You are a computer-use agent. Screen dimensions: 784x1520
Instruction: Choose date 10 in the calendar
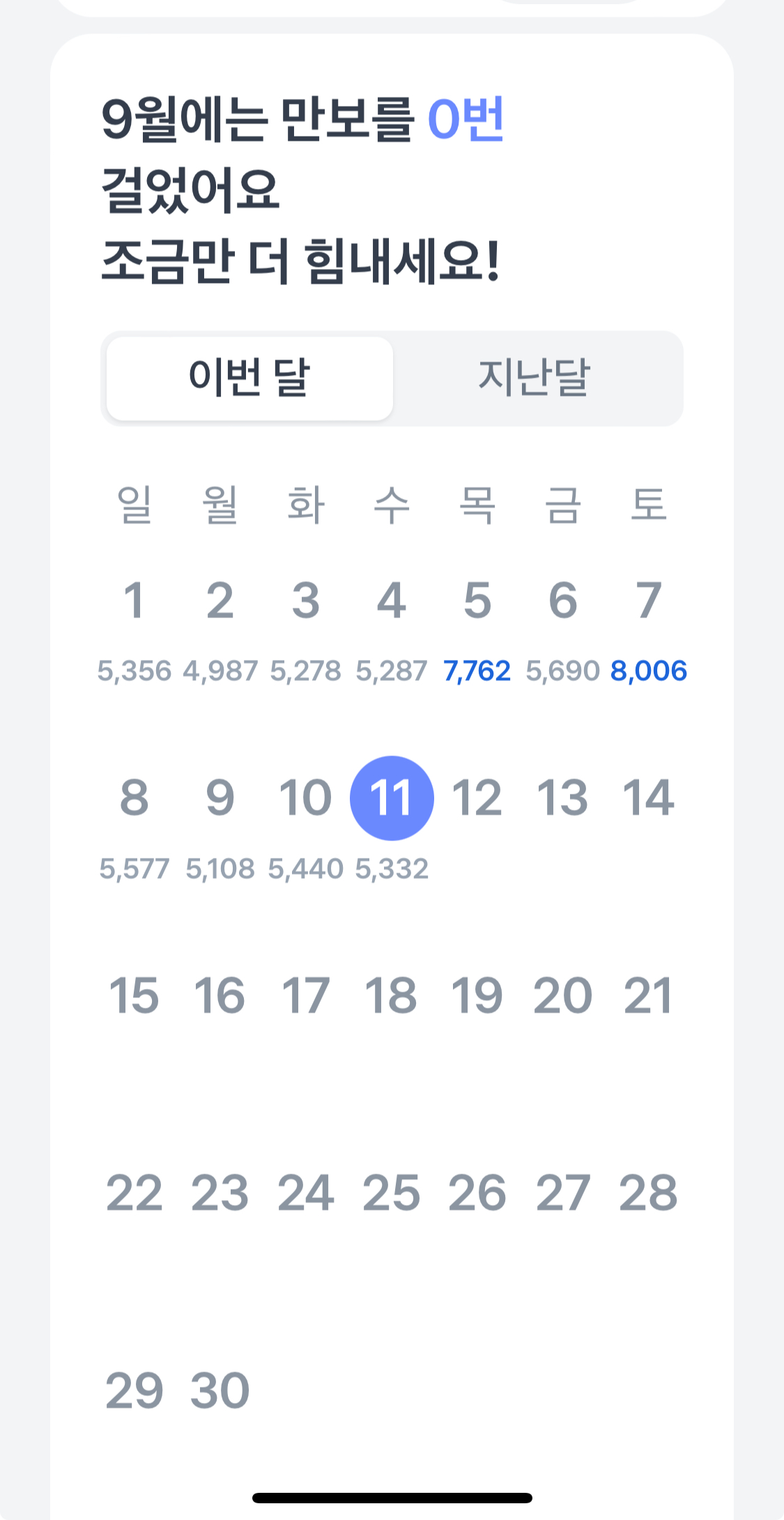click(305, 798)
